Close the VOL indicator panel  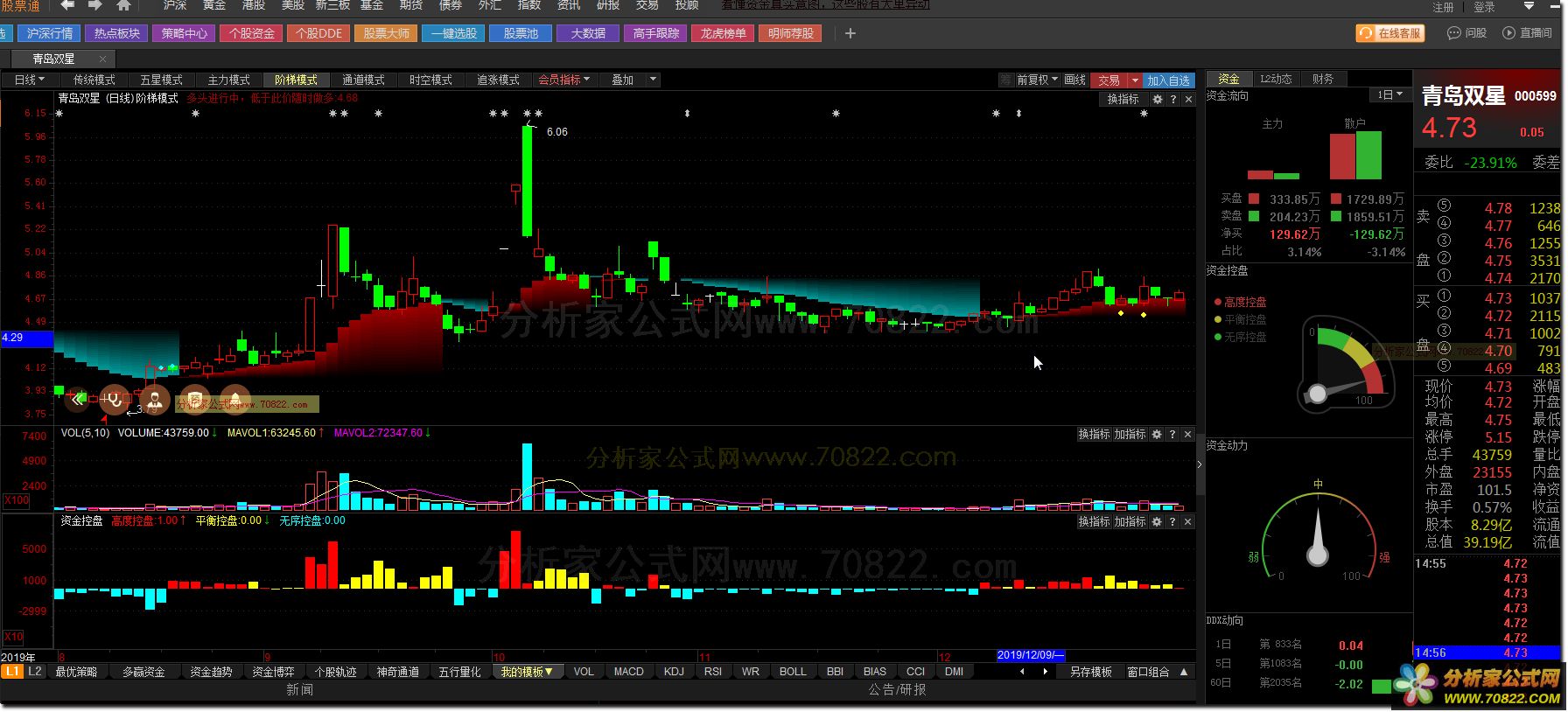coord(1187,434)
